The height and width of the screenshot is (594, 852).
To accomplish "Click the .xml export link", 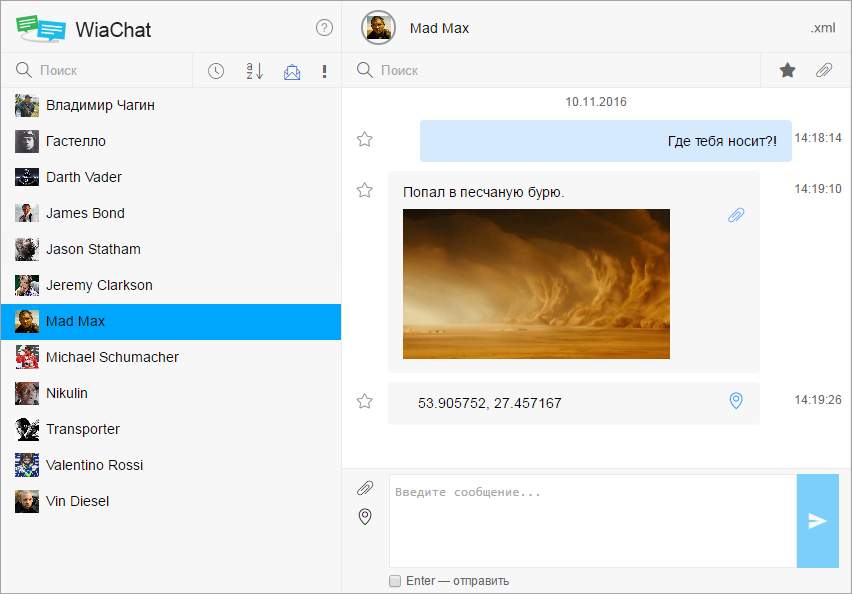I will [823, 28].
